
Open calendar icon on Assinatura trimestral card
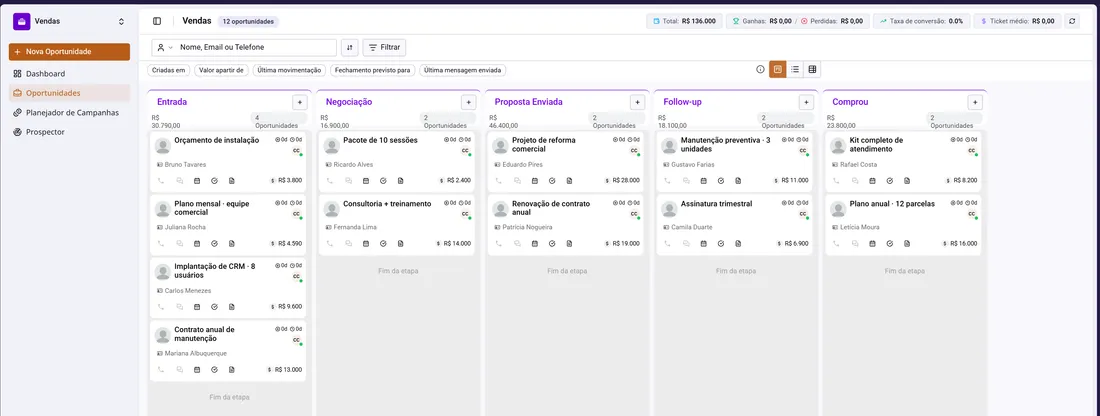(x=704, y=243)
